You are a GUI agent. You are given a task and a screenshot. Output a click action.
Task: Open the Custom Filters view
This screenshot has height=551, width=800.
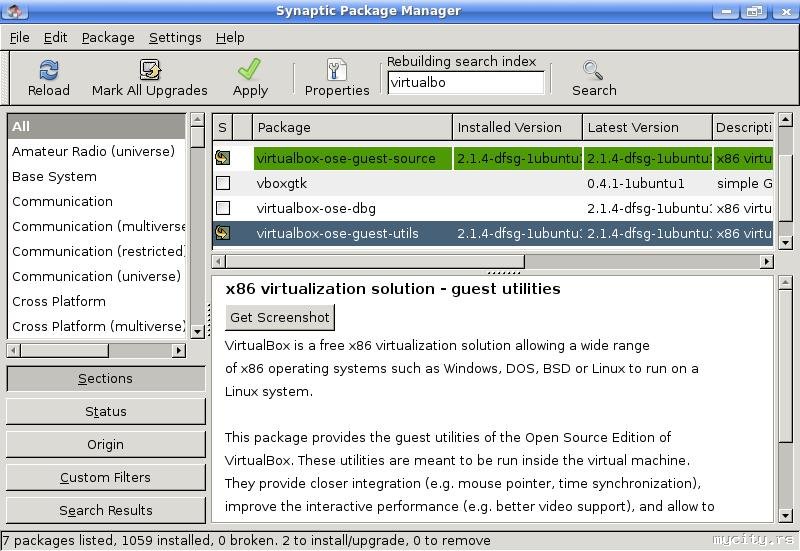tap(106, 478)
